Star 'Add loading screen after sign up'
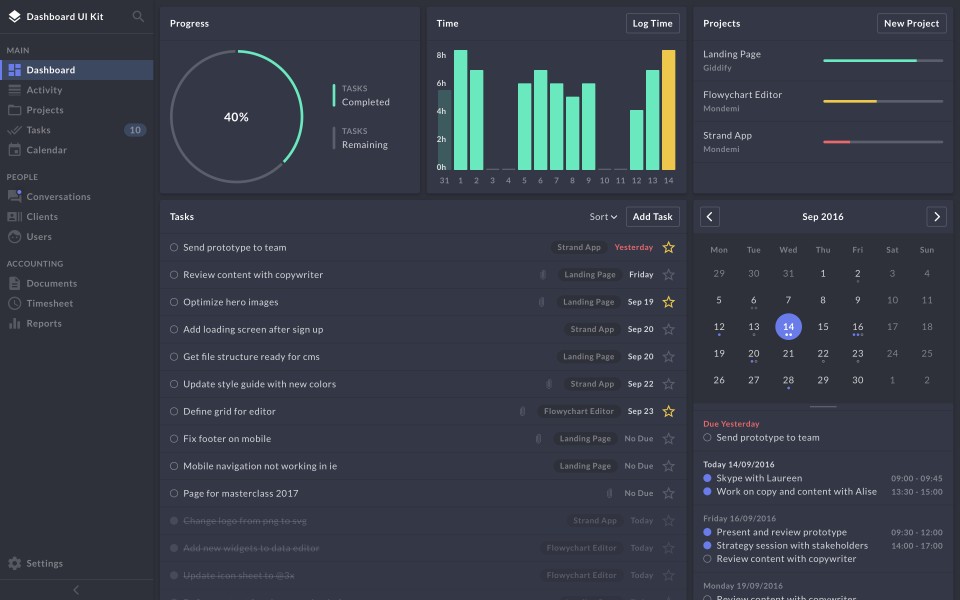 [669, 329]
